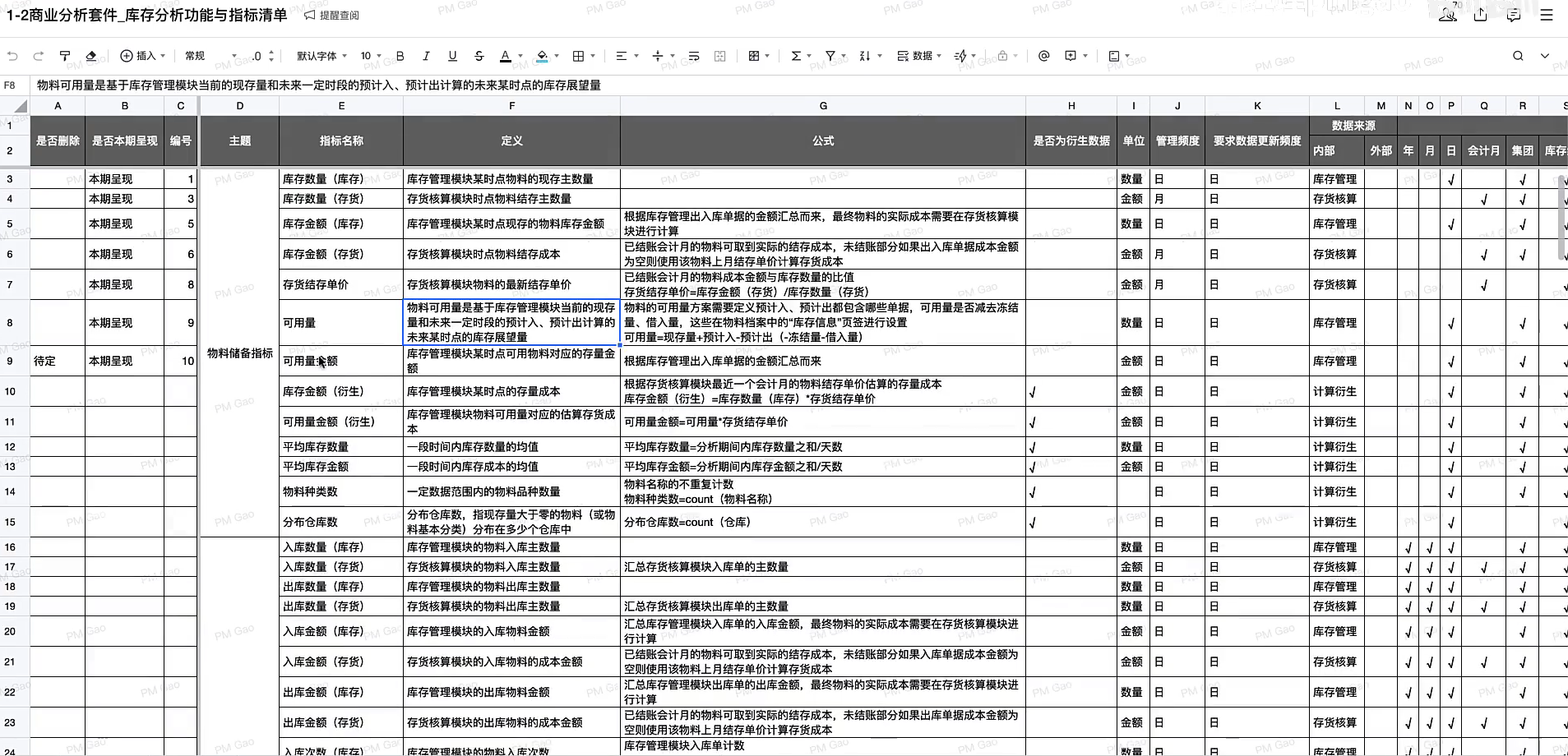
Task: Click checkmark in column H row 15
Action: [1033, 523]
